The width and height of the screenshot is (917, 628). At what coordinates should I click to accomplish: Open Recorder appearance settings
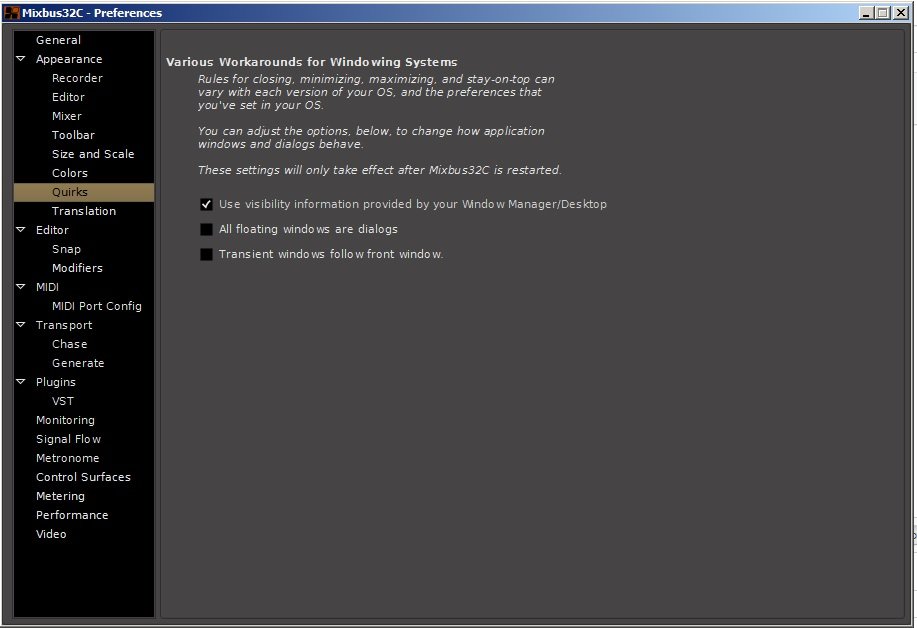point(77,78)
